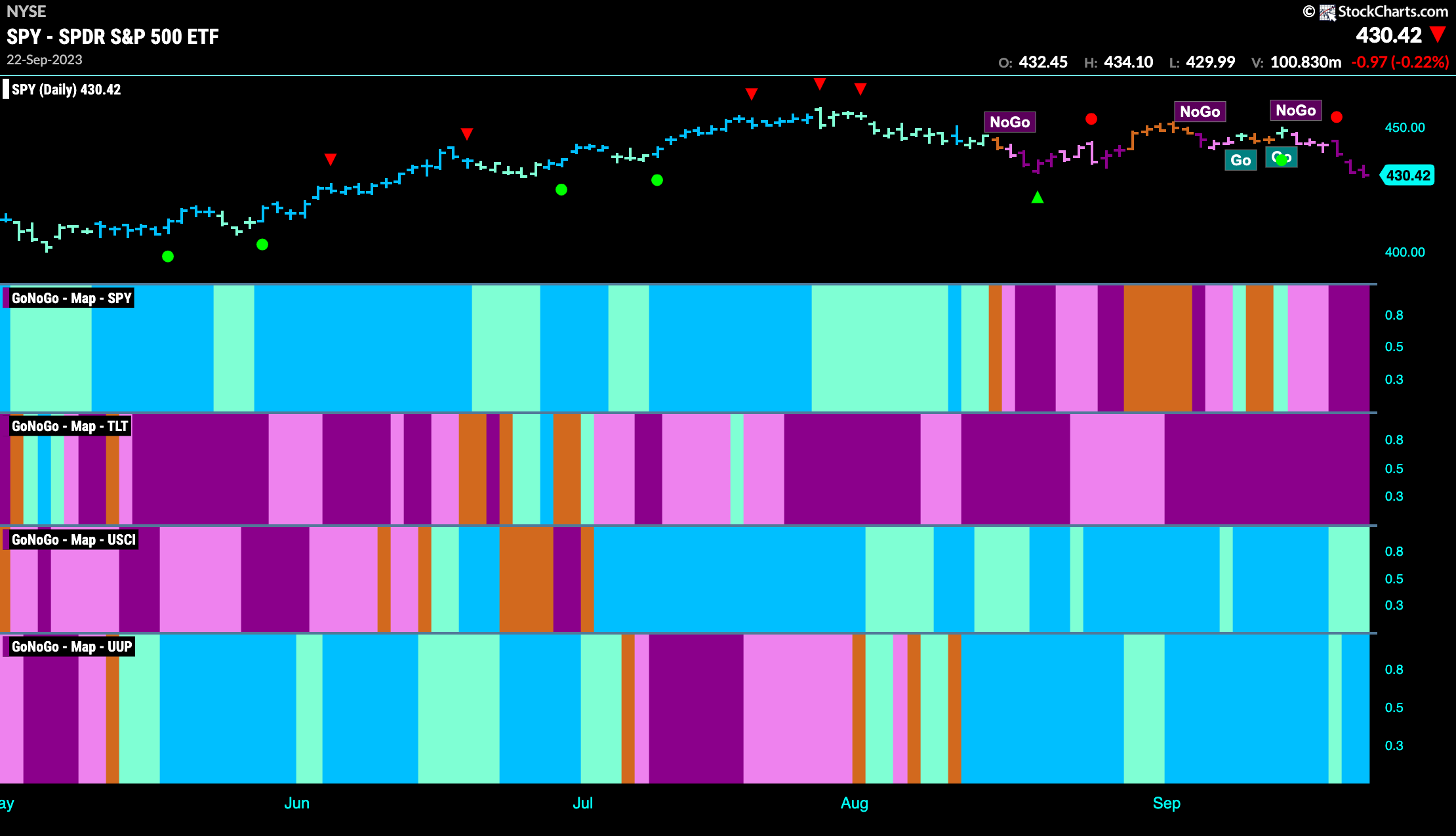
Task: Click the 400.00 price axis label
Action: click(1405, 252)
